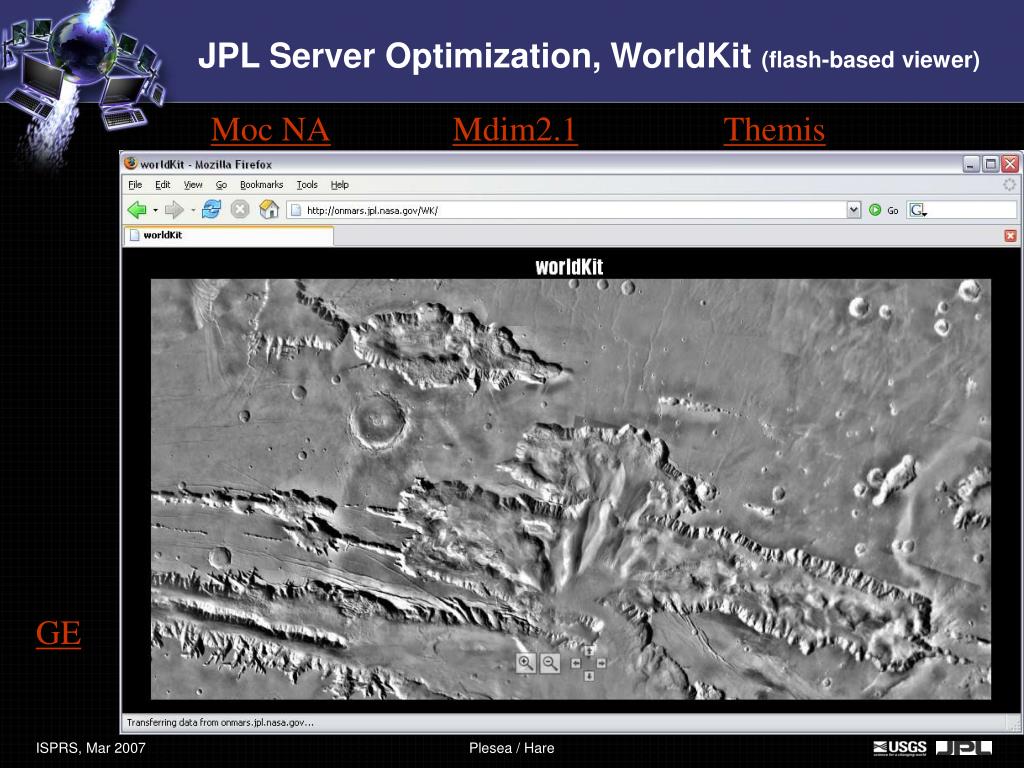
Task: Open the Help menu
Action: pos(340,185)
